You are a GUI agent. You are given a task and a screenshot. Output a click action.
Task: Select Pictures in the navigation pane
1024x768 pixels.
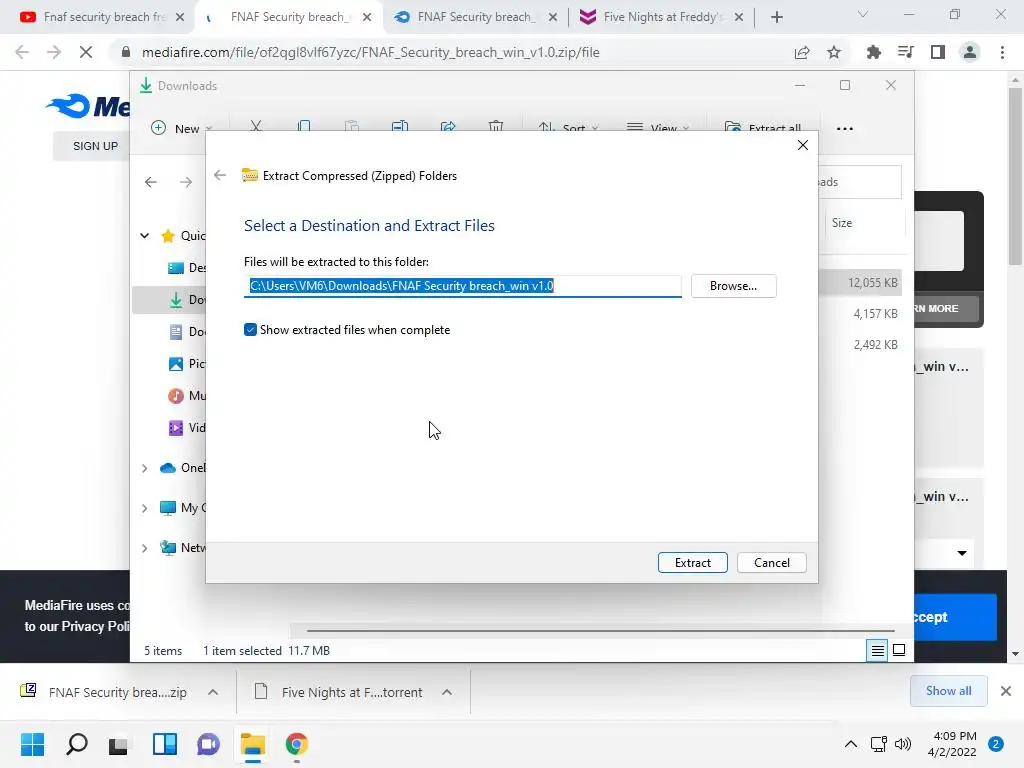click(x=187, y=364)
